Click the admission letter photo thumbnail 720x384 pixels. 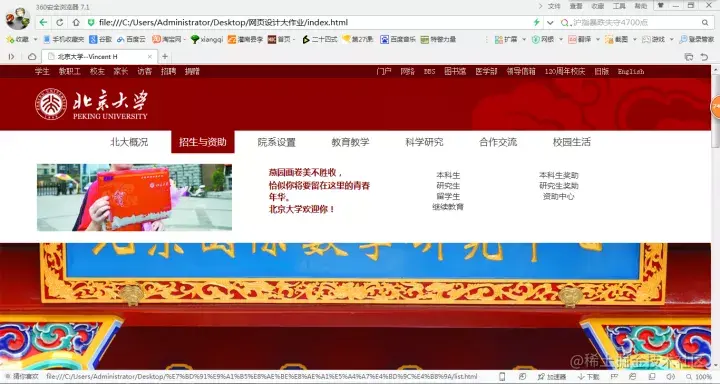tap(135, 197)
